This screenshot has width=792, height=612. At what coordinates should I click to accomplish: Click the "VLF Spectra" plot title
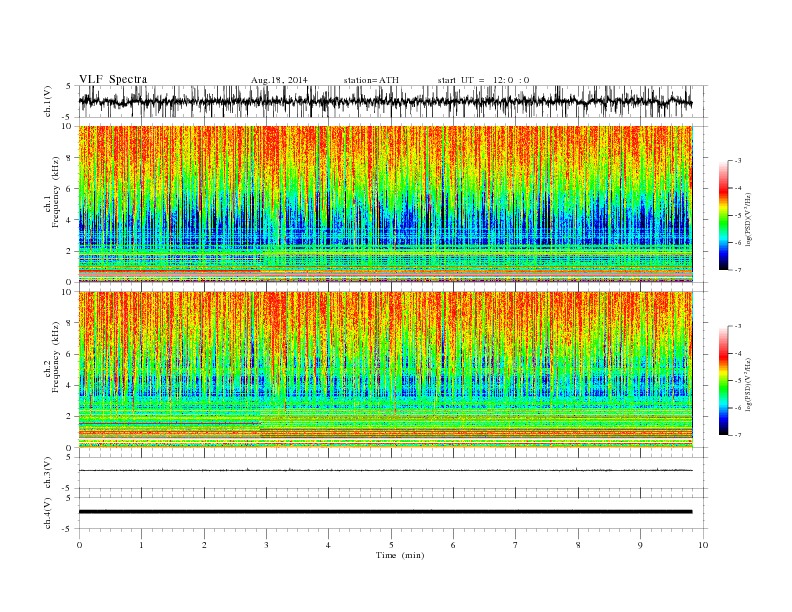113,79
